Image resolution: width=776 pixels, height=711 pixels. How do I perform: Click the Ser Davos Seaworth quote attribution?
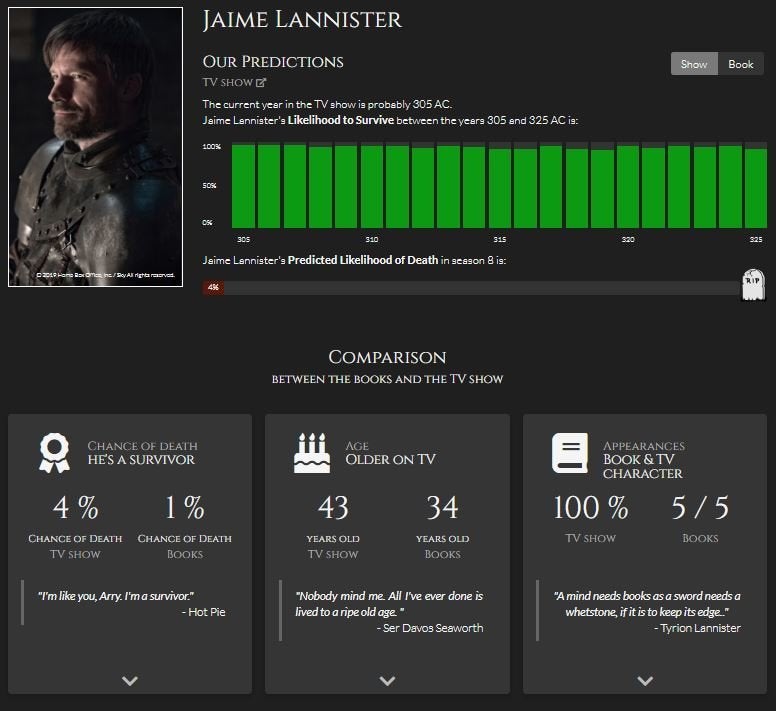(x=430, y=628)
